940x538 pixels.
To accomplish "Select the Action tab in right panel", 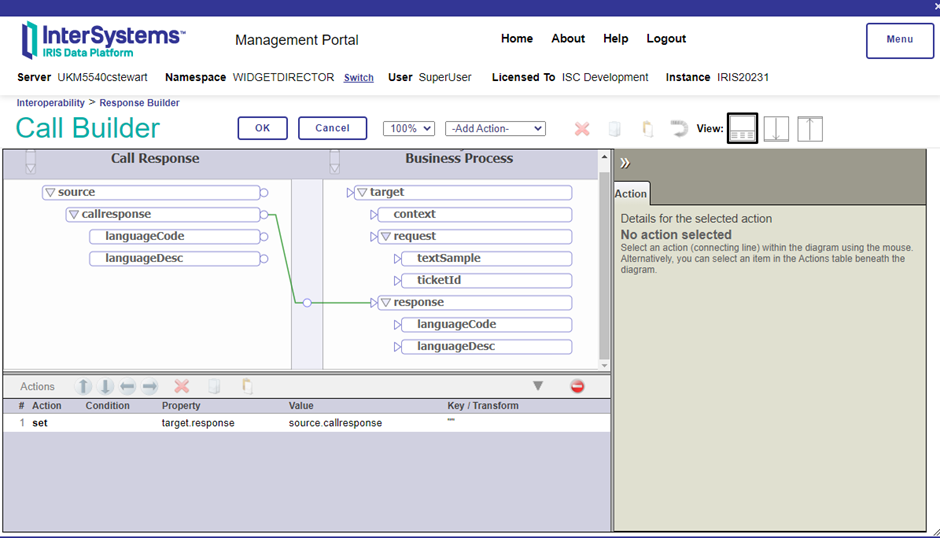I will coord(631,194).
